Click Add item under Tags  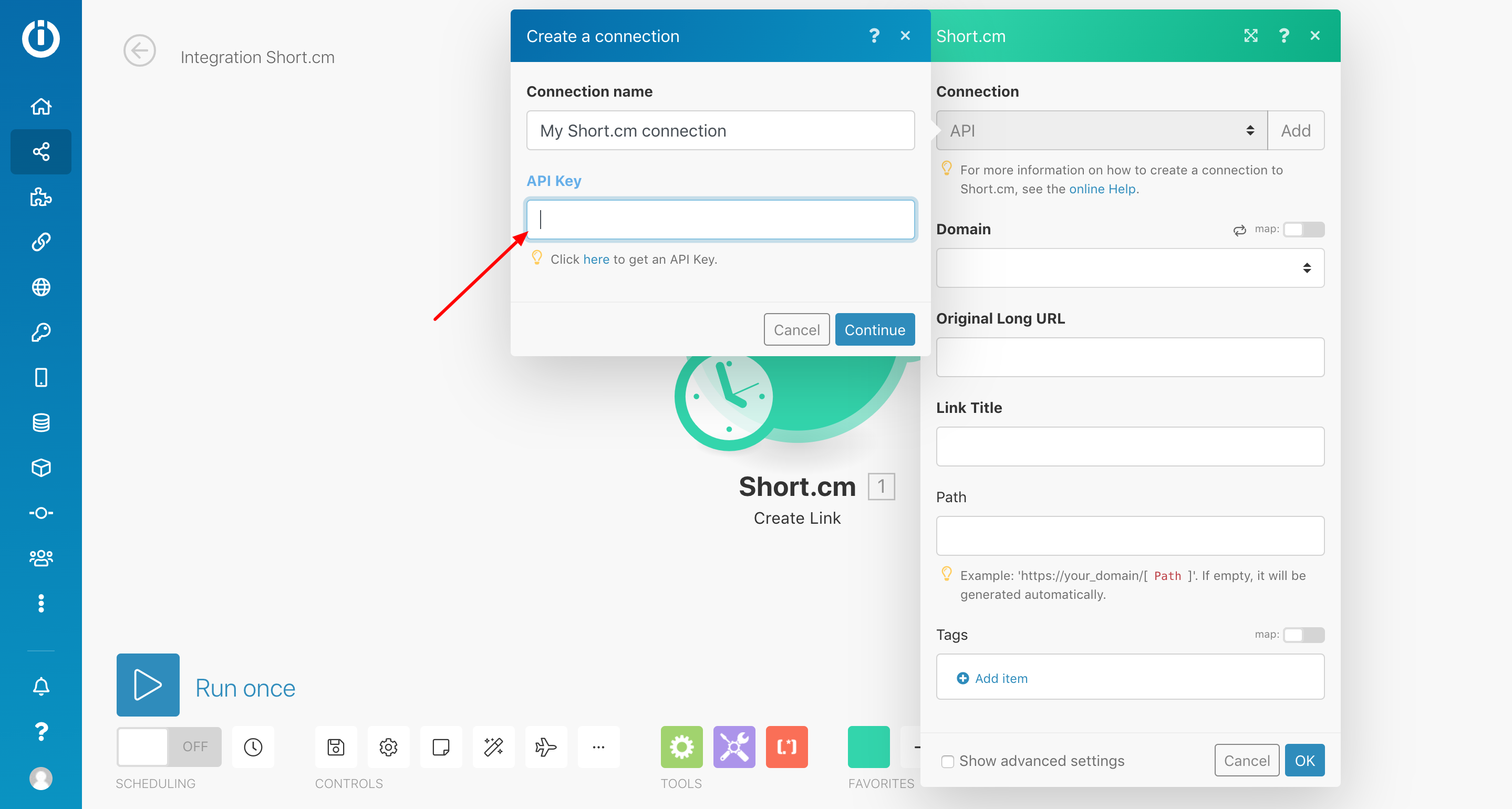[1000, 679]
